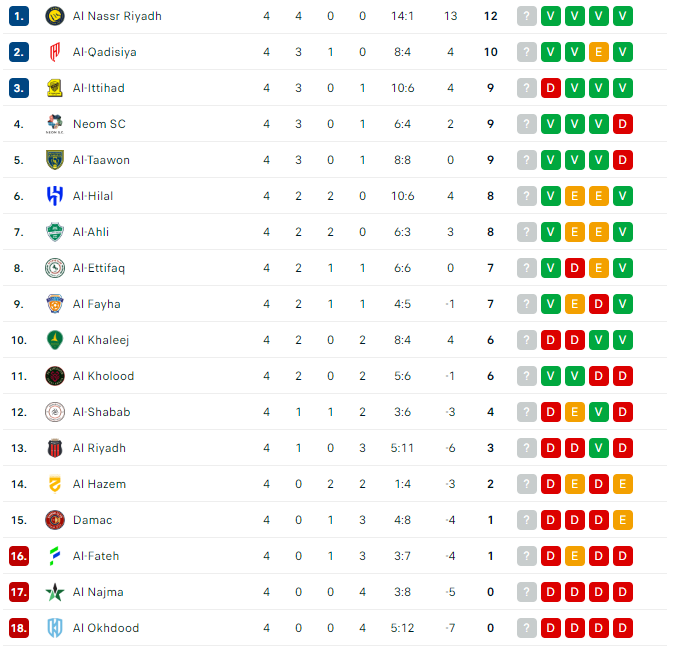Click the Al Hazem yellow logo
This screenshot has width=676, height=652.
pyautogui.click(x=55, y=484)
